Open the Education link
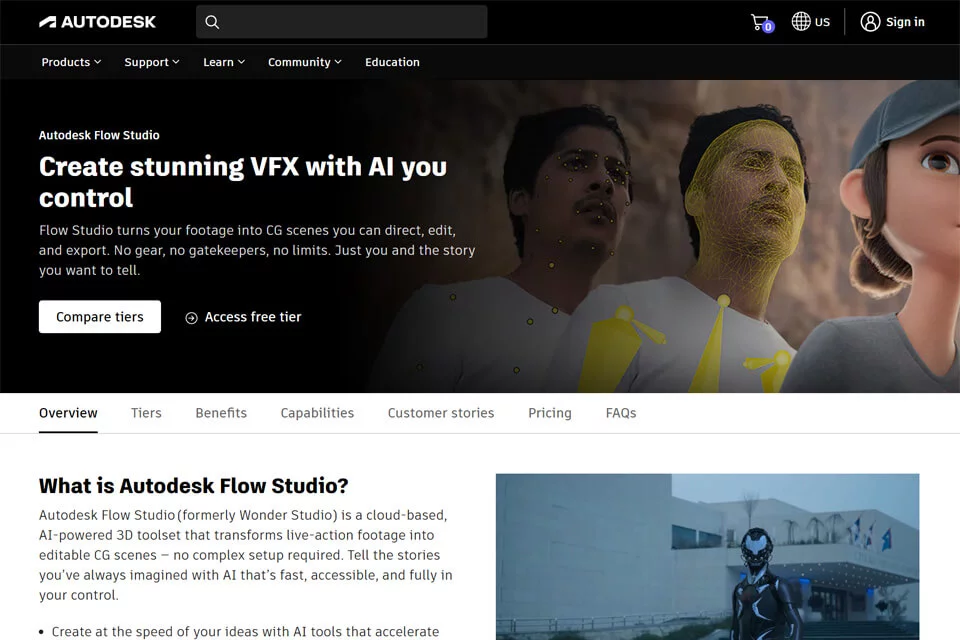Image resolution: width=960 pixels, height=640 pixels. coord(392,62)
